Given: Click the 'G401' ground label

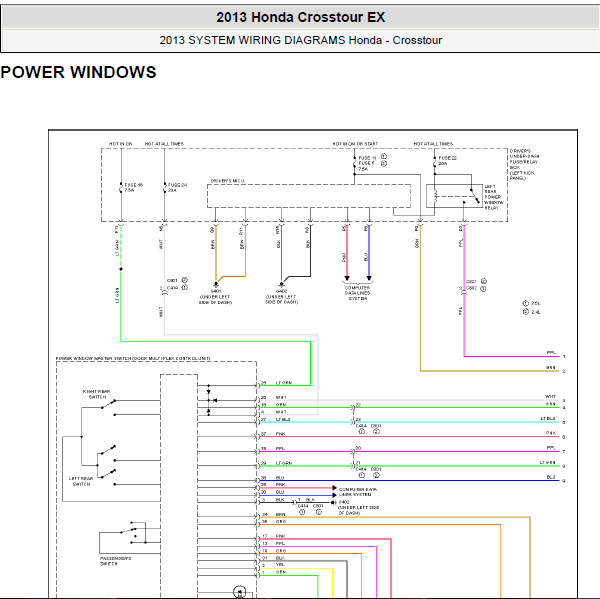Looking at the screenshot, I should tap(216, 291).
